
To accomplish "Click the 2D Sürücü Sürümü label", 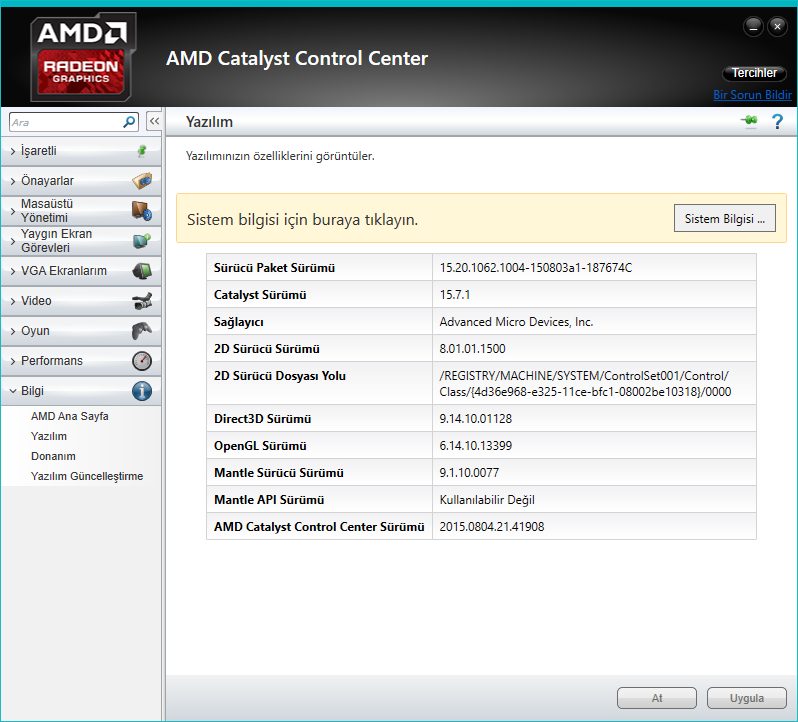I will pos(267,349).
